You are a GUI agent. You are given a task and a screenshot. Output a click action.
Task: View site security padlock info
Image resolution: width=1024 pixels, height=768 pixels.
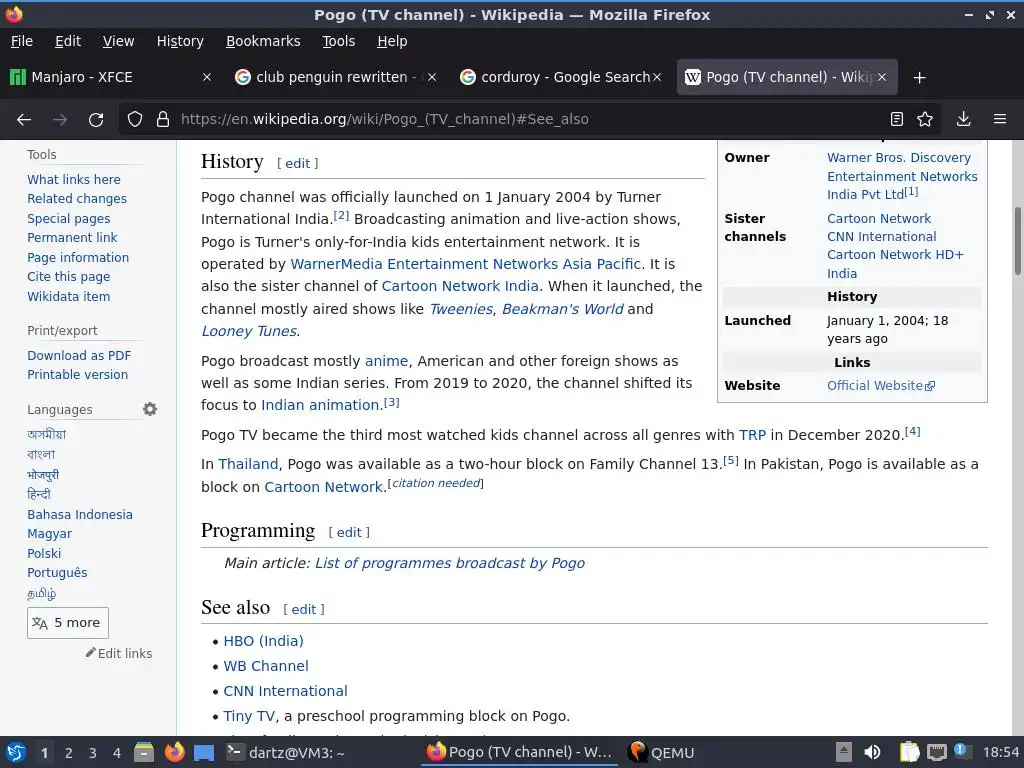(163, 120)
